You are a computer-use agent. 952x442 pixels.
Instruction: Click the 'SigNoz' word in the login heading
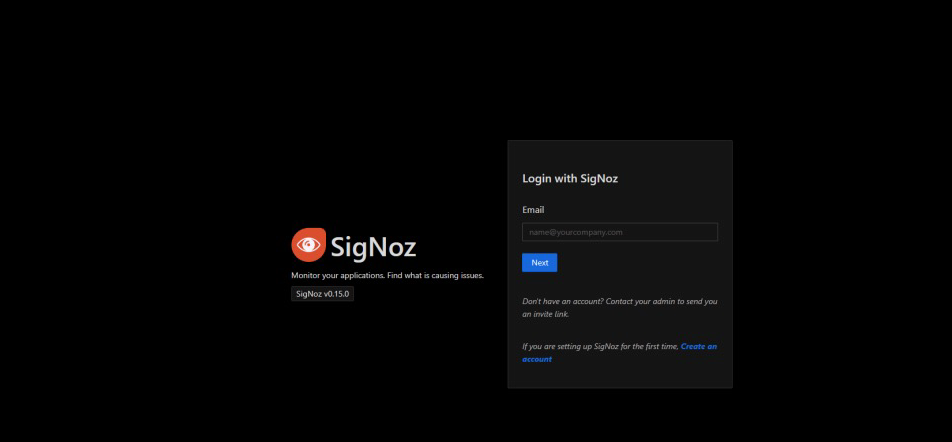(599, 178)
